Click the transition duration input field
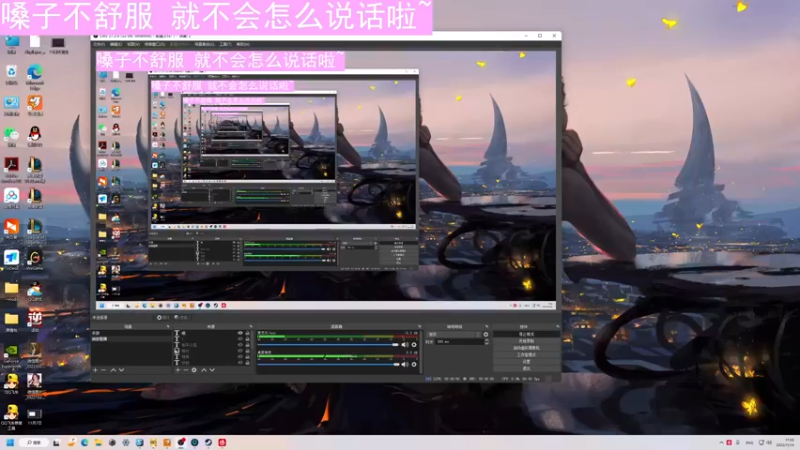 pyautogui.click(x=459, y=342)
